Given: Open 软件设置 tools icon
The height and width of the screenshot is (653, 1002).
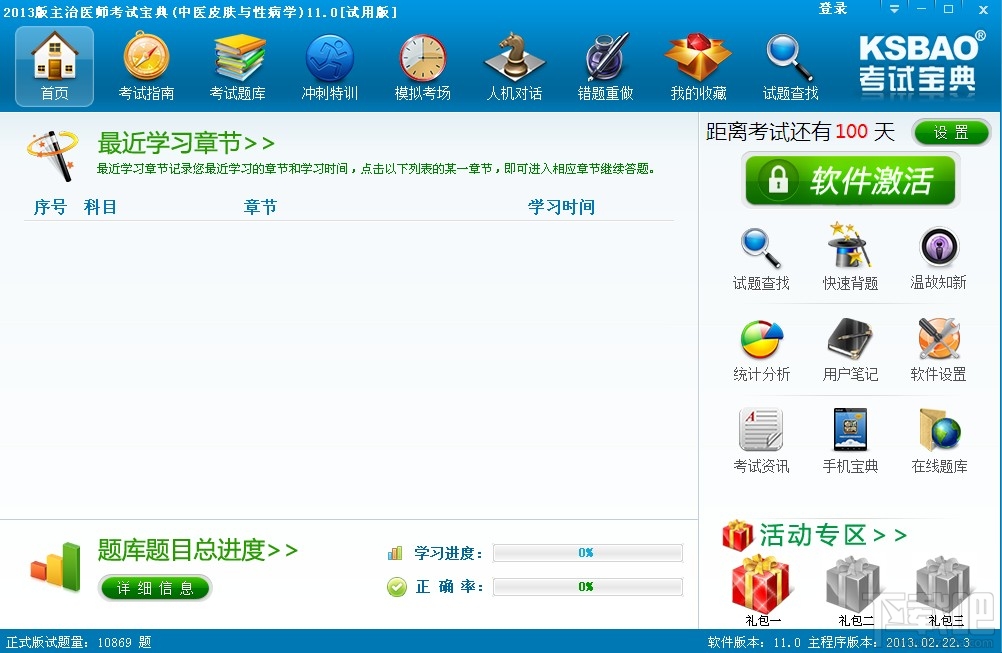Looking at the screenshot, I should click(938, 350).
